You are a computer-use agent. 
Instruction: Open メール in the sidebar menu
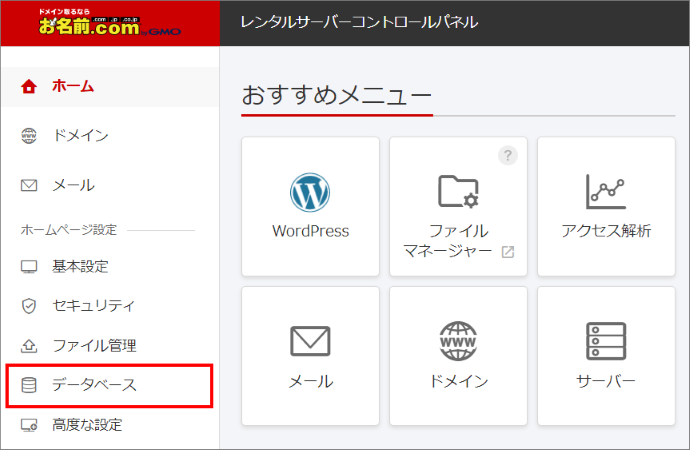73,185
